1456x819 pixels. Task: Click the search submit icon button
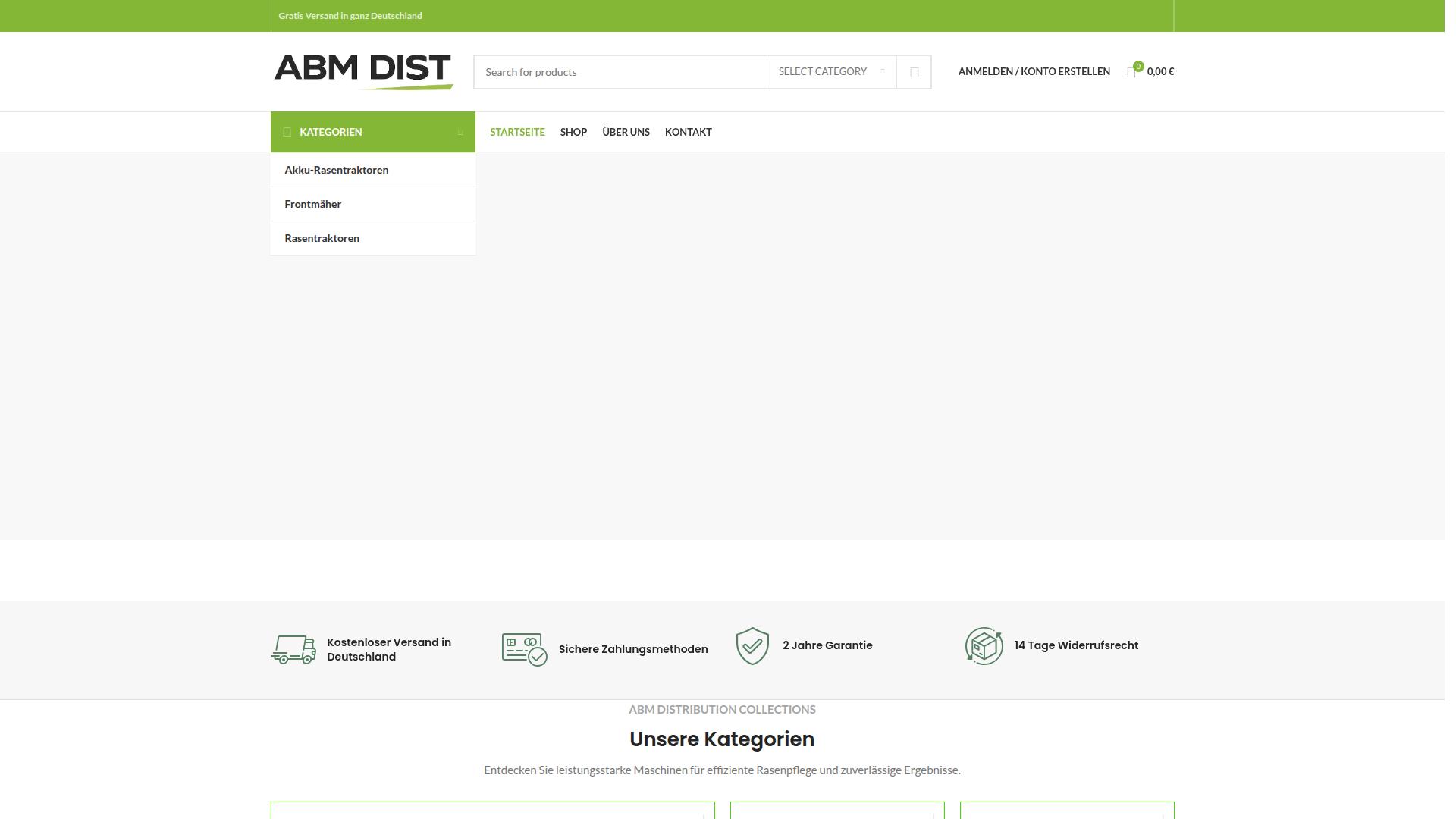[x=914, y=72]
